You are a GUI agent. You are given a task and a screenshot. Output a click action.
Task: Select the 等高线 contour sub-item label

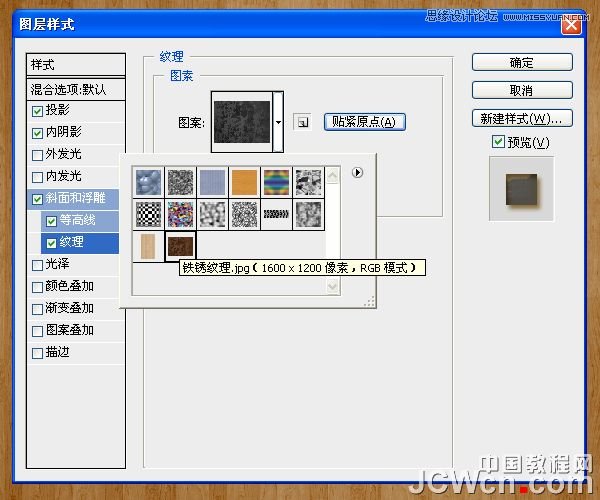coord(77,220)
